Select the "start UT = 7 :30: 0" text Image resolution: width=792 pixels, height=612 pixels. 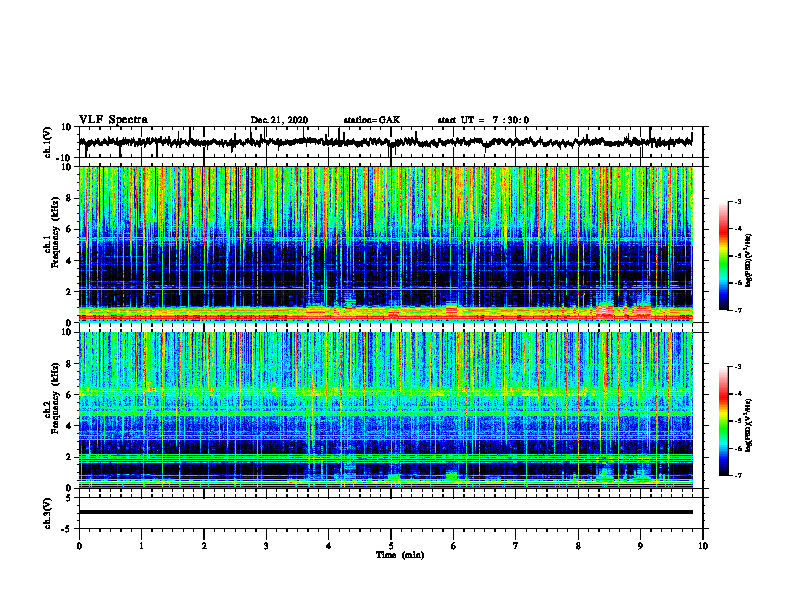coord(483,120)
